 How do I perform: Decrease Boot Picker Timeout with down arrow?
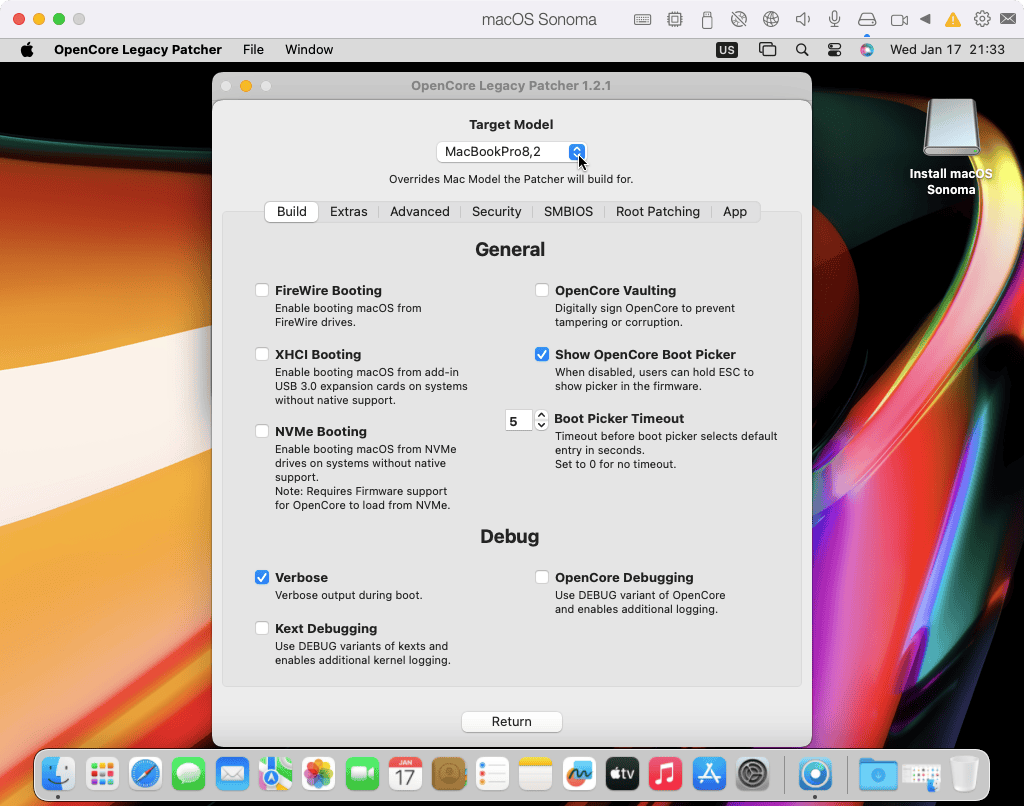coord(541,426)
